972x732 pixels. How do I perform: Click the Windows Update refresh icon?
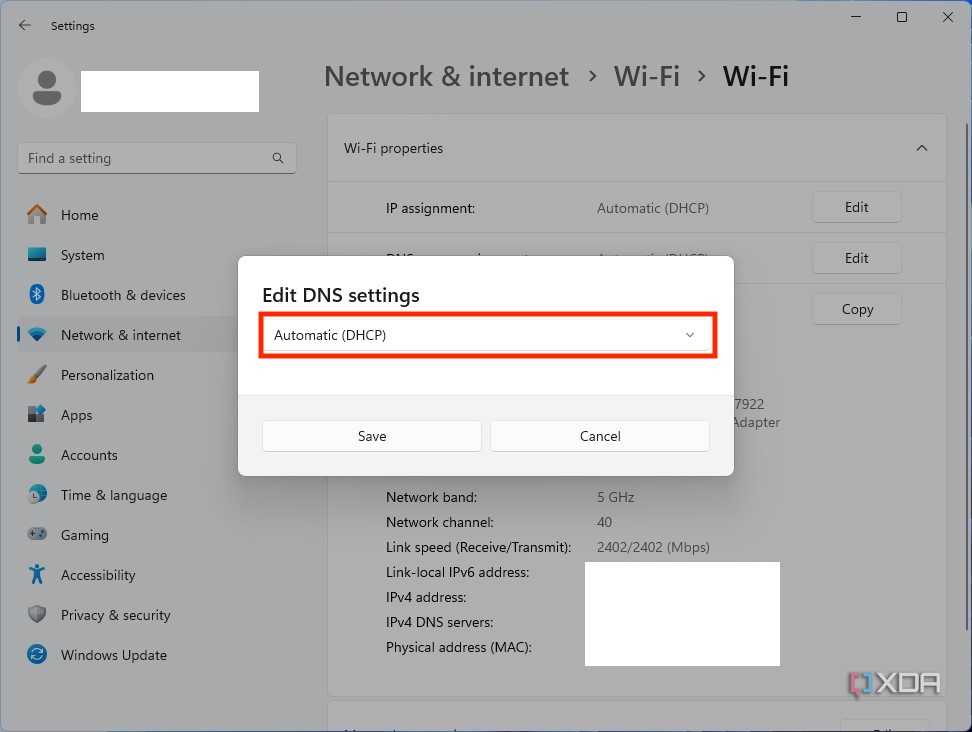coord(37,655)
